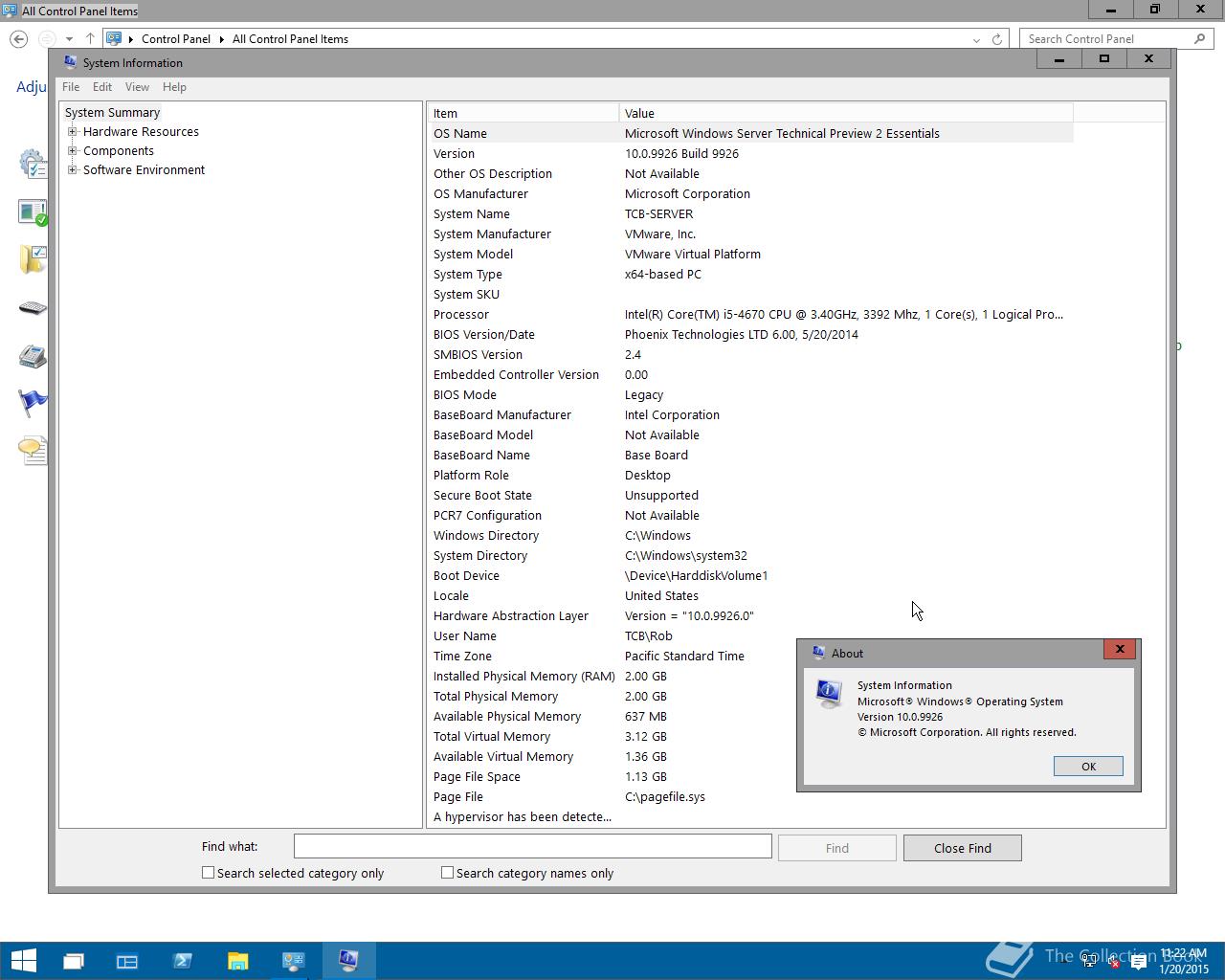Click the muted volume tray icon
The height and width of the screenshot is (980, 1225).
[x=1113, y=962]
